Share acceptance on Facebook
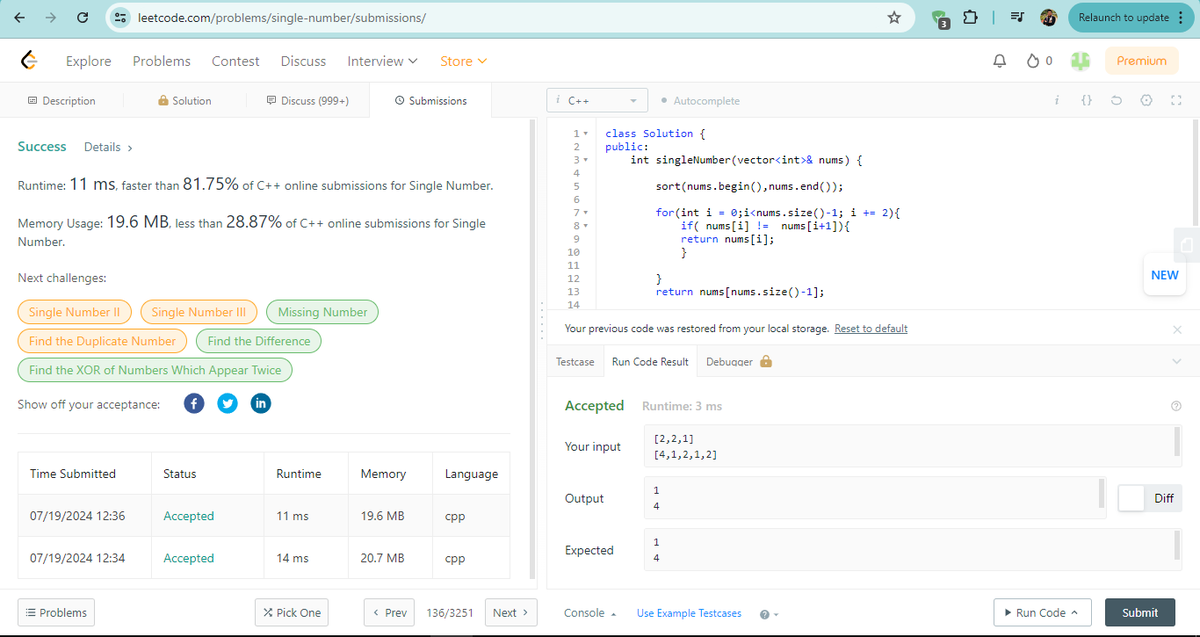 [195, 404]
